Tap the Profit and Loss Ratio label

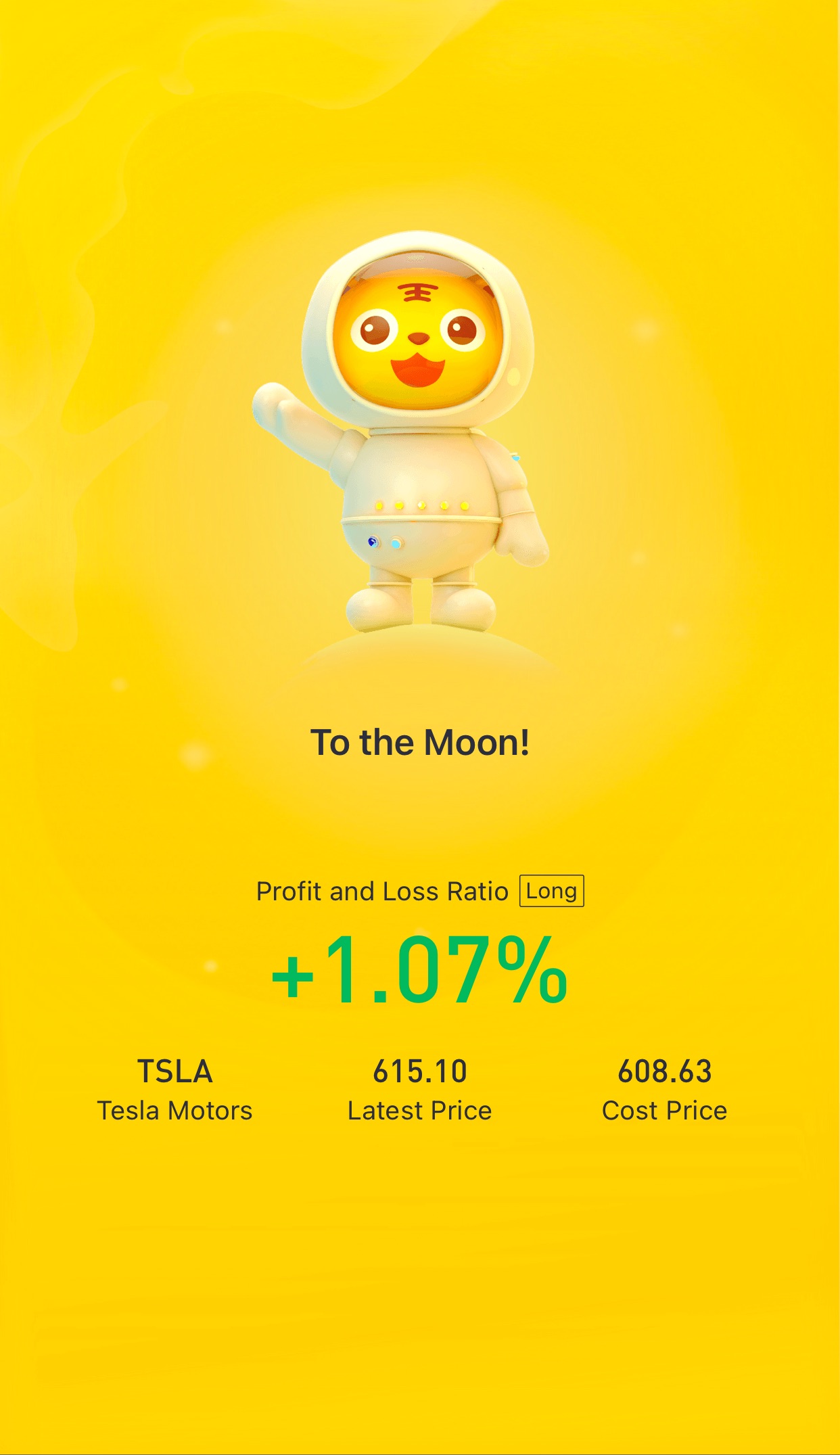[382, 892]
